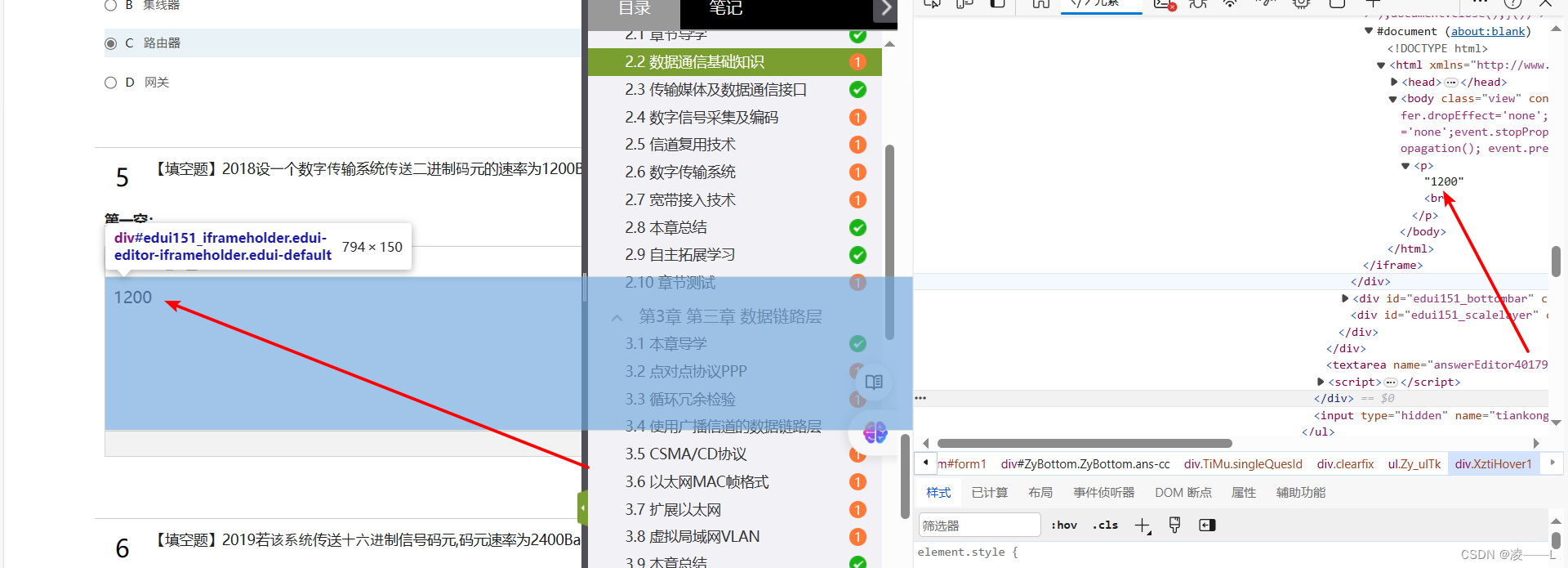
Task: Click the green checkmark beside 3.1 本章导学
Action: 857,344
